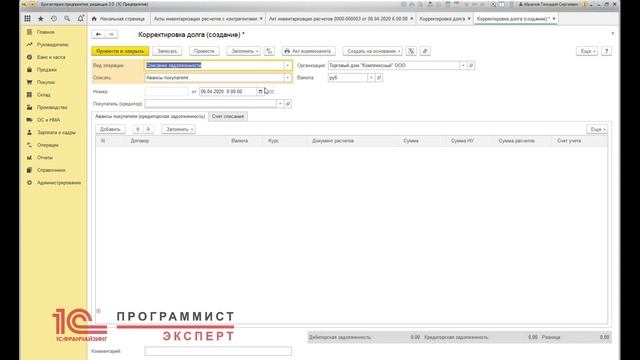Switch to Акт инвентаризации расчетов 0000-000003 tab
Image resolution: width=640 pixels, height=360 pixels.
coord(338,19)
